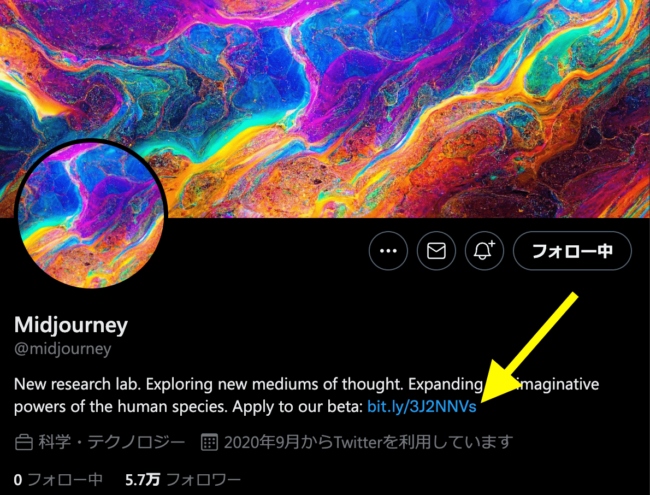
Task: View the 0 フォロー中 following list
Action: 58,480
